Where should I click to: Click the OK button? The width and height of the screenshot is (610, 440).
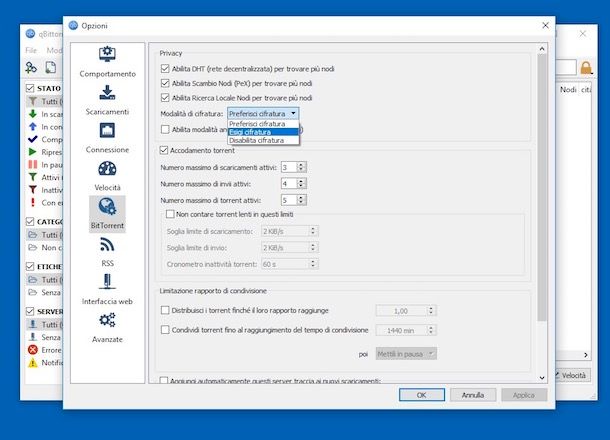click(x=422, y=395)
